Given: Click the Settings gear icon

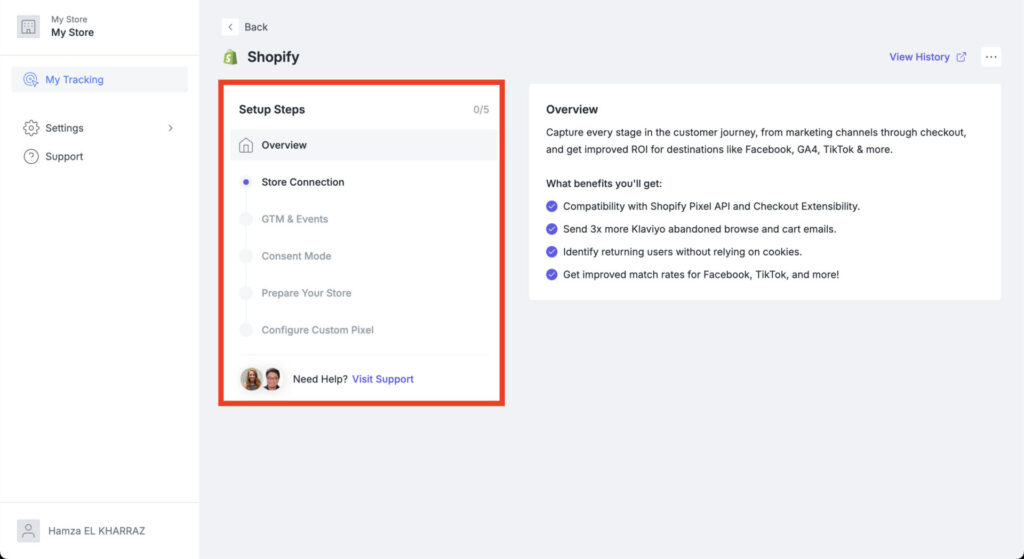Looking at the screenshot, I should click(x=31, y=128).
